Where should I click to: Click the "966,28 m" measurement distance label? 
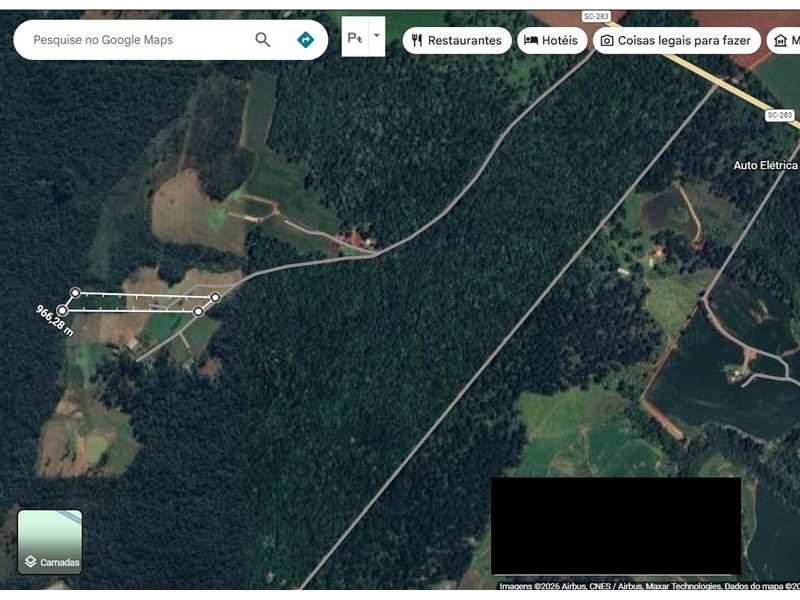55,320
